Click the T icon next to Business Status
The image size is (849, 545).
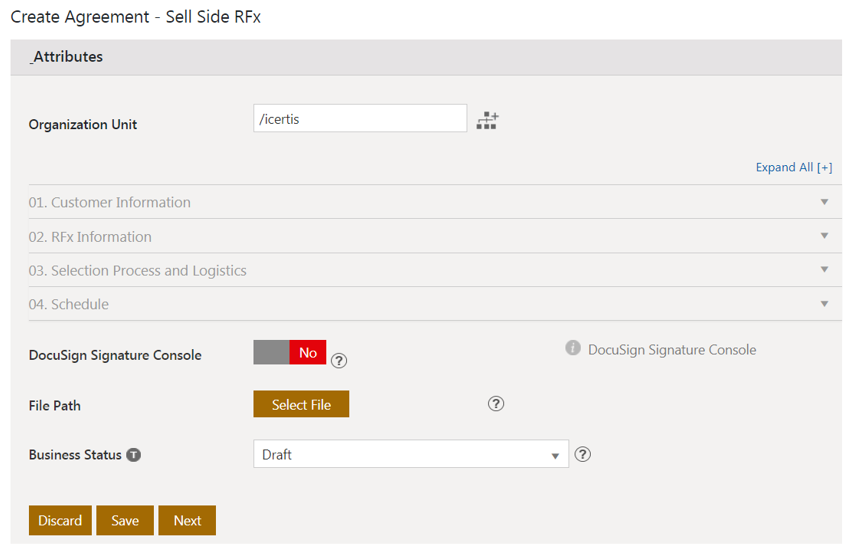tap(133, 454)
